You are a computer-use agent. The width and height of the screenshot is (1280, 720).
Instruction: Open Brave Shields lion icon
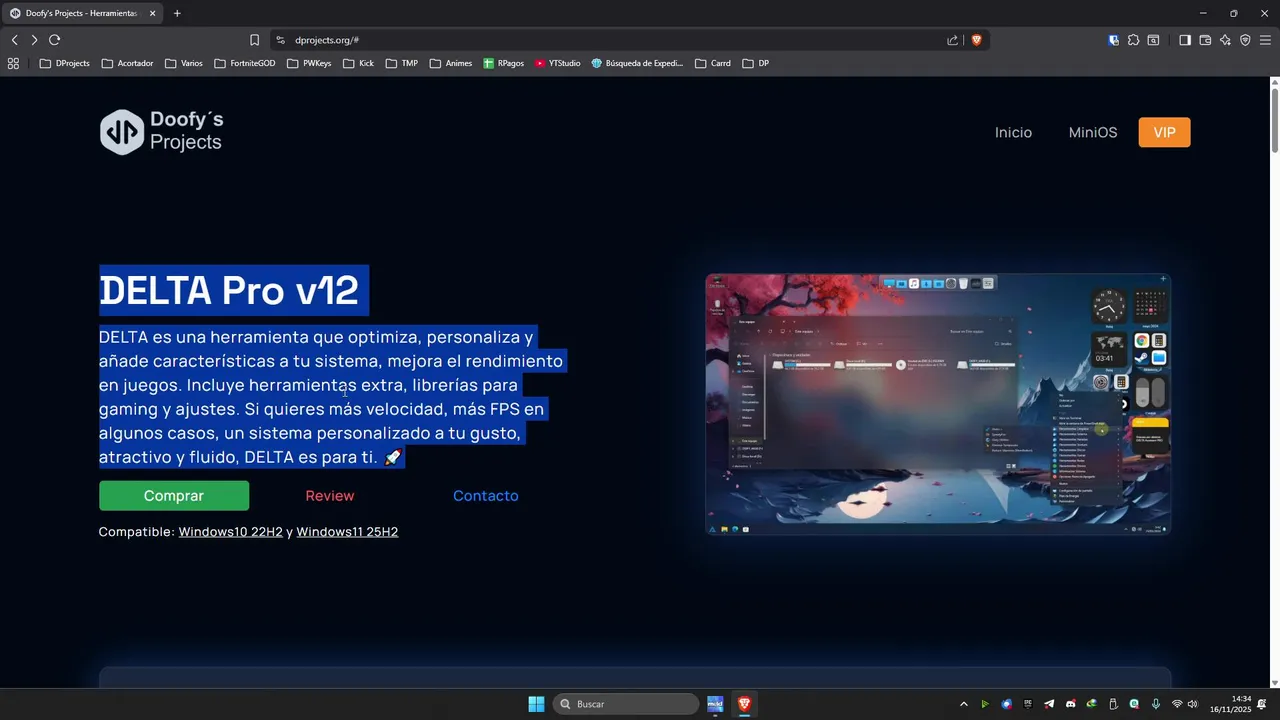(x=977, y=40)
